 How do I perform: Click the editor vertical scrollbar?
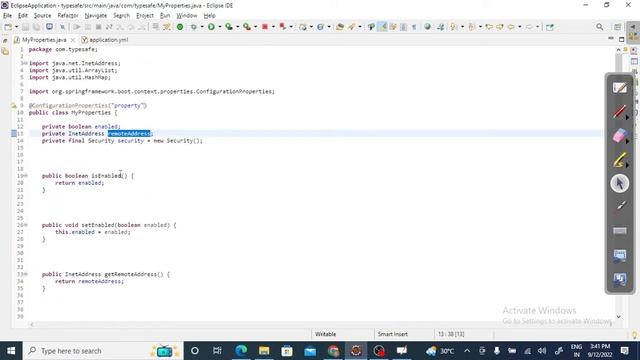[618, 184]
